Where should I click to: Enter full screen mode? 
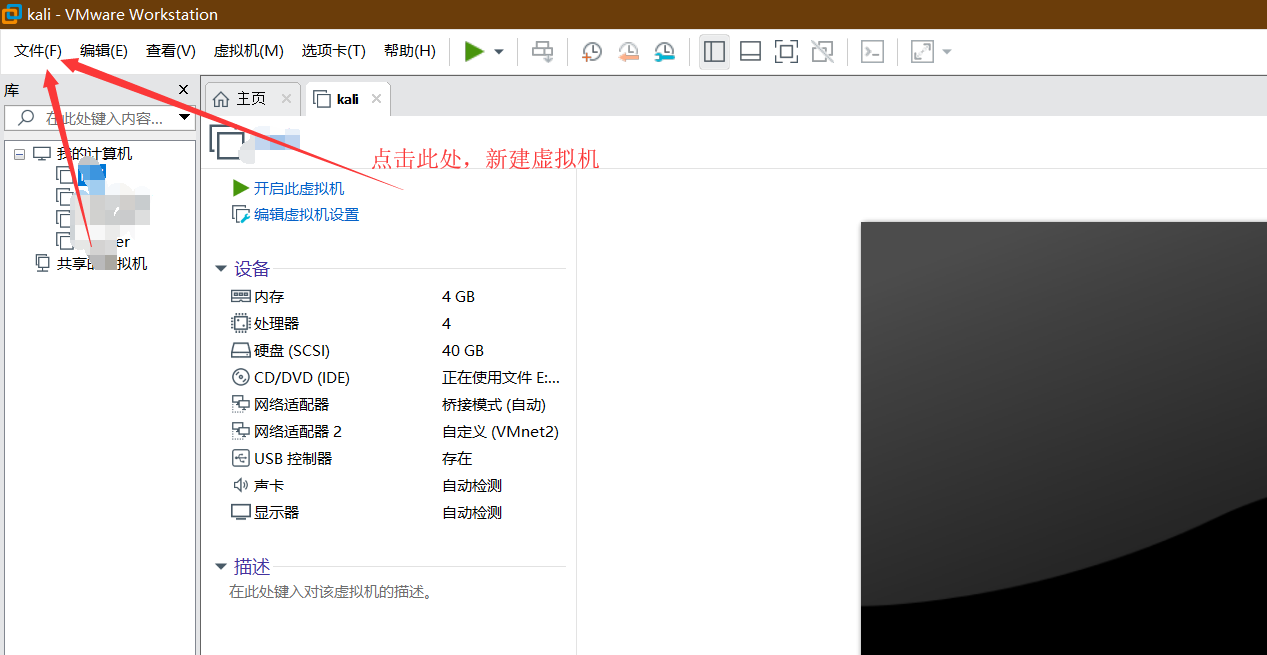[786, 51]
